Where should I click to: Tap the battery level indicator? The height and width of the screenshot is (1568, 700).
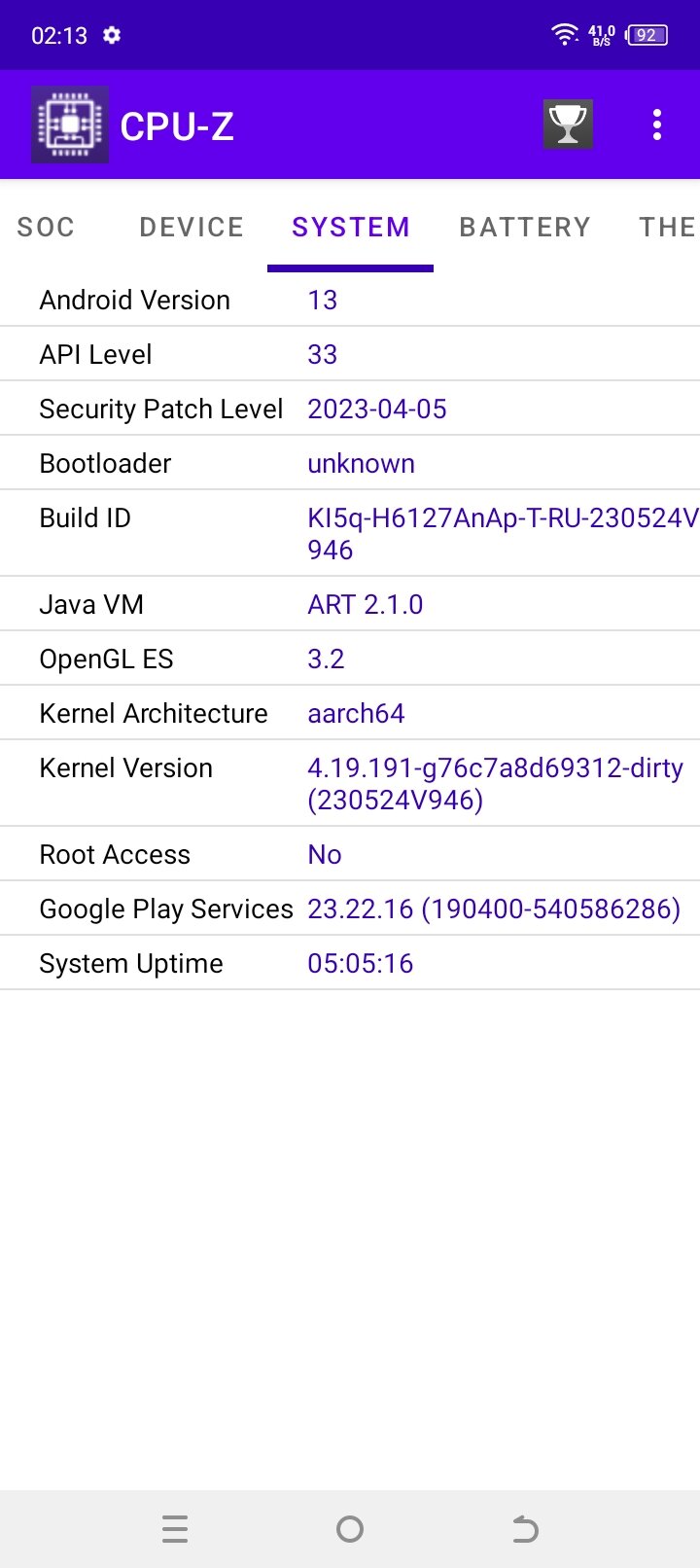point(647,36)
